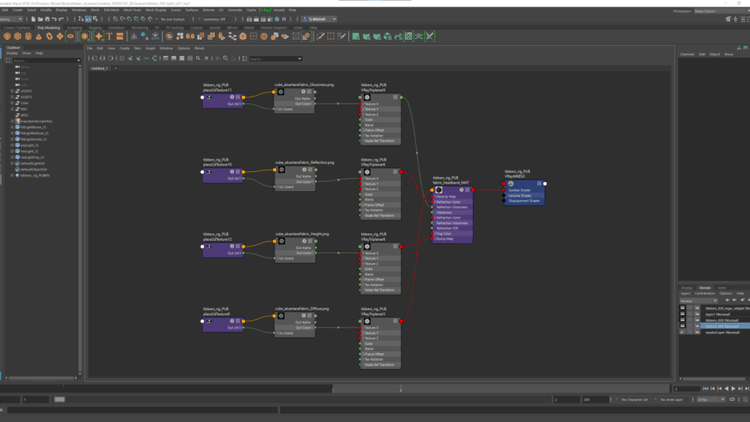
Task: Click the redo arrow in the status line
Action: click(x=61, y=19)
